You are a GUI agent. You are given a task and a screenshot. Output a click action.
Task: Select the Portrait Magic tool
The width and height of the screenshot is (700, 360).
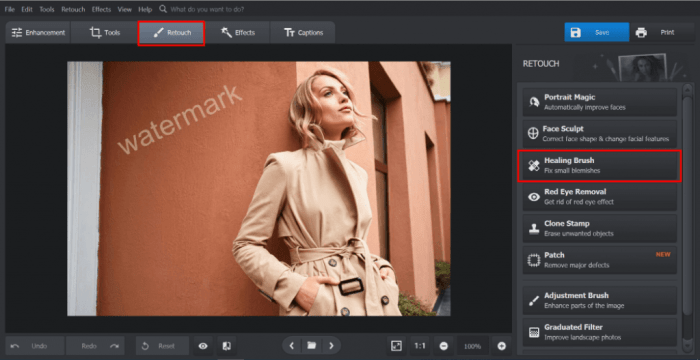pos(600,102)
